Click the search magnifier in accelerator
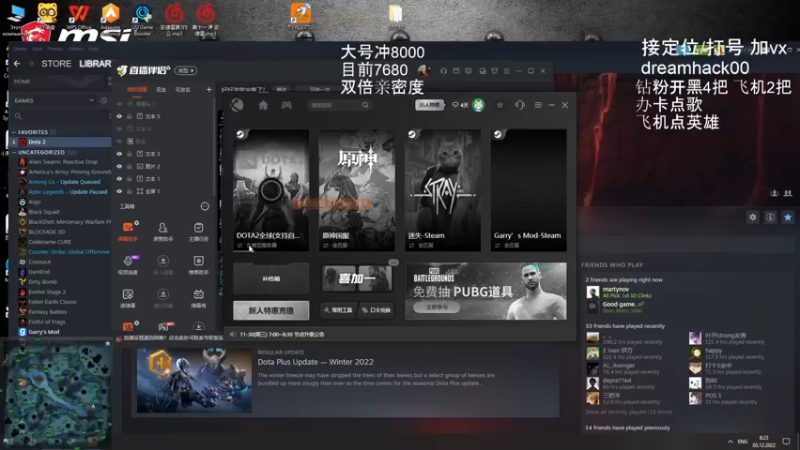This screenshot has width=800, height=450. [x=365, y=105]
